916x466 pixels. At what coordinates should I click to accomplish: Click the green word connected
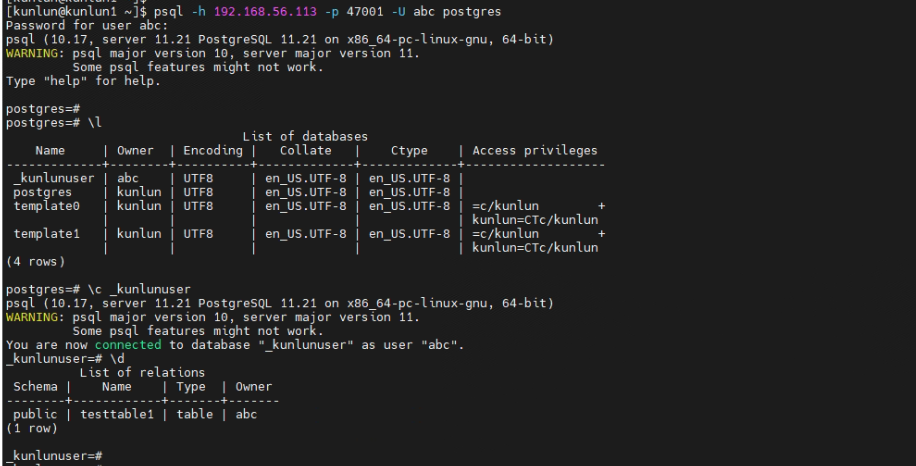[x=128, y=345]
